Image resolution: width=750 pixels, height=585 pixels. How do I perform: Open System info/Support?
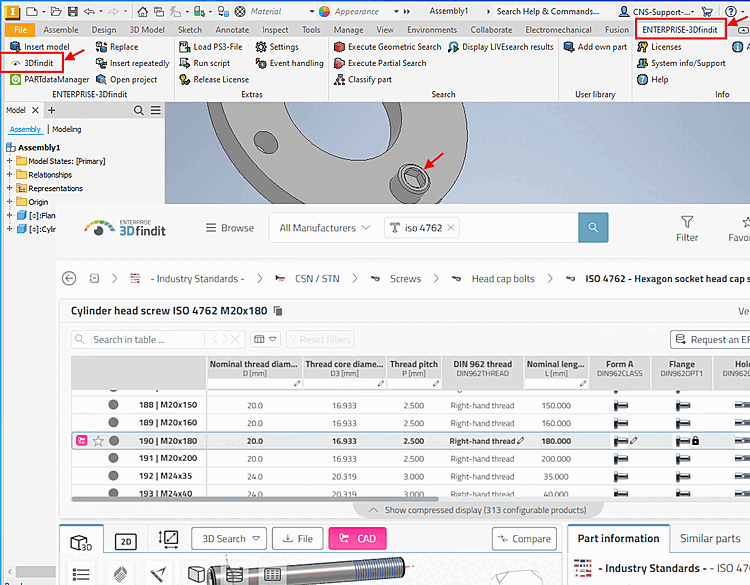pyautogui.click(x=681, y=63)
